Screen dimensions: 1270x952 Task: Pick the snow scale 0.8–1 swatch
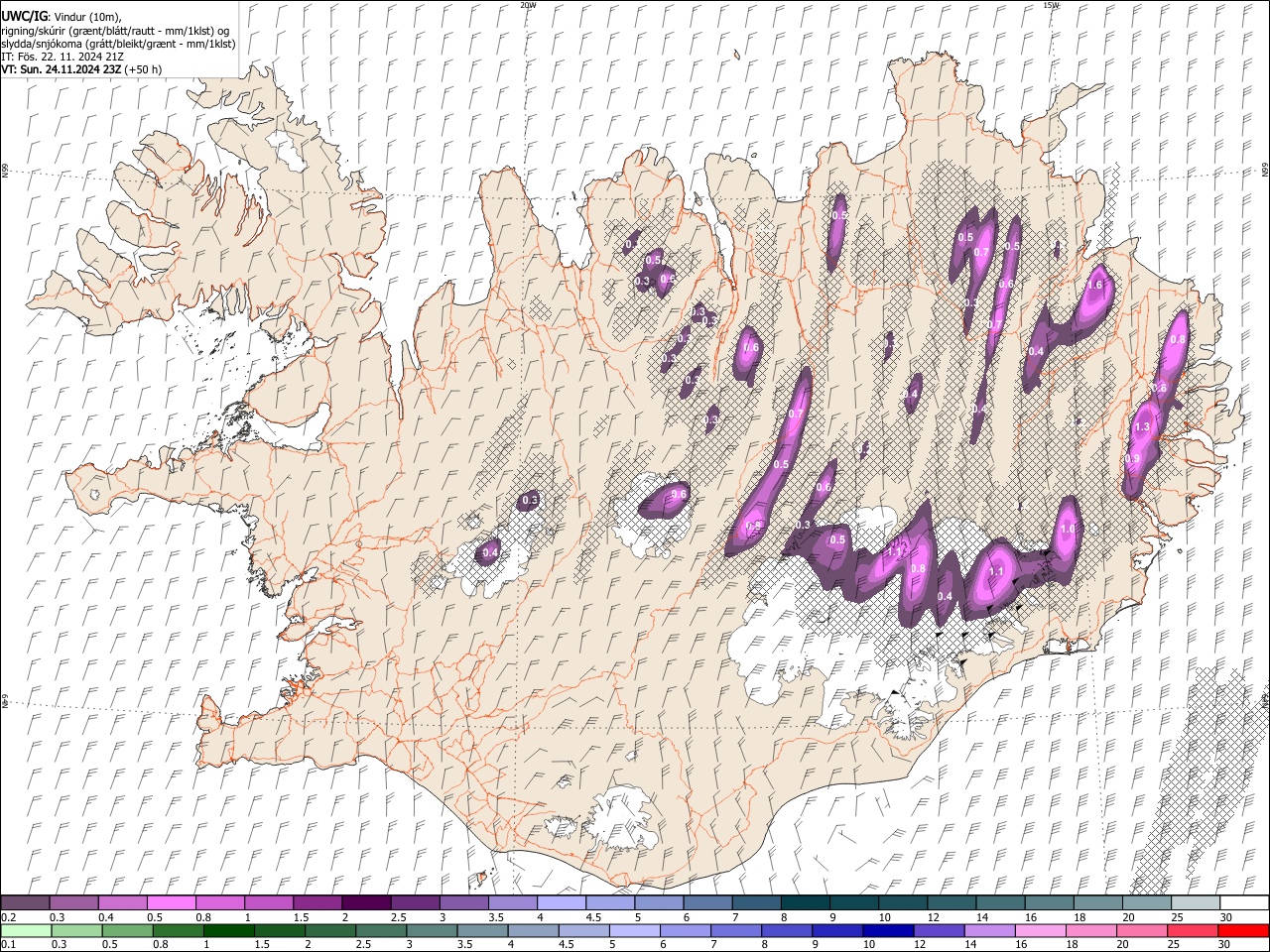click(x=220, y=903)
